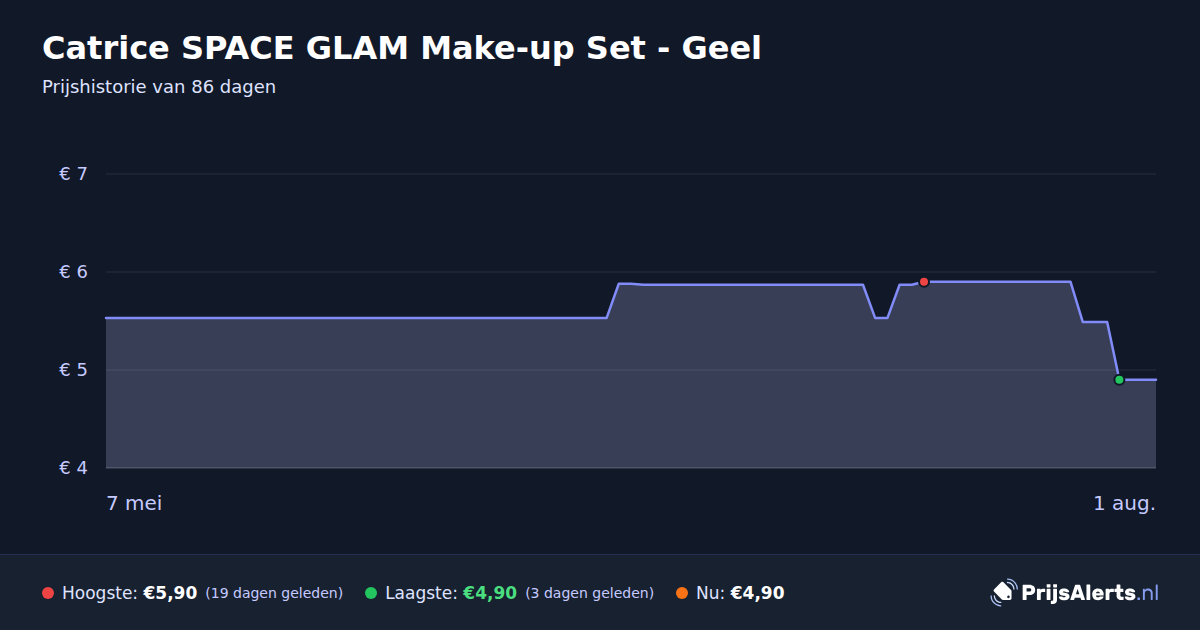
Task: Click the Nu €4,90 current price
Action: (757, 593)
